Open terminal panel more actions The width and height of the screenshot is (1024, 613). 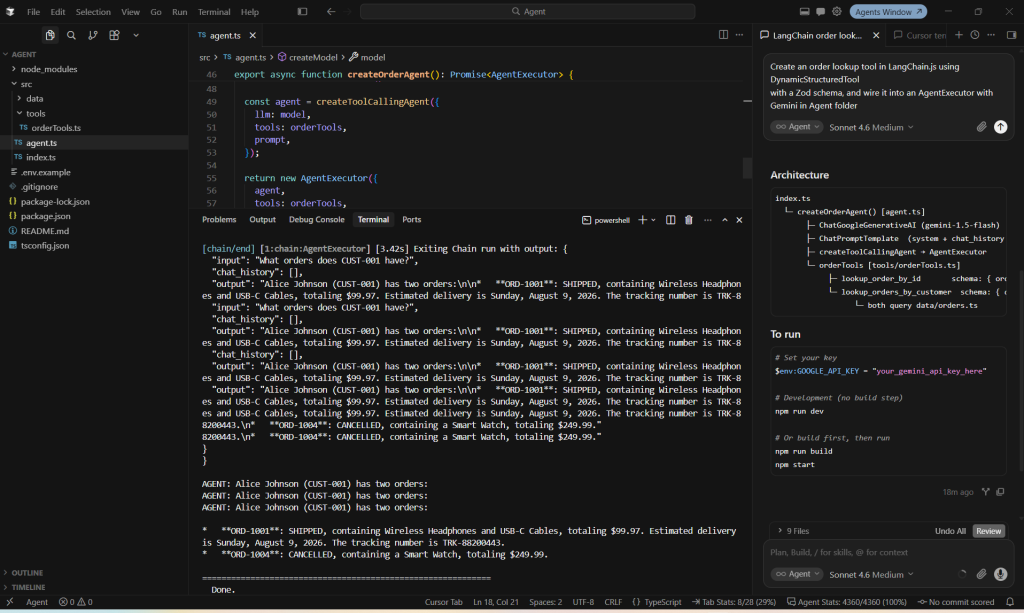[707, 220]
